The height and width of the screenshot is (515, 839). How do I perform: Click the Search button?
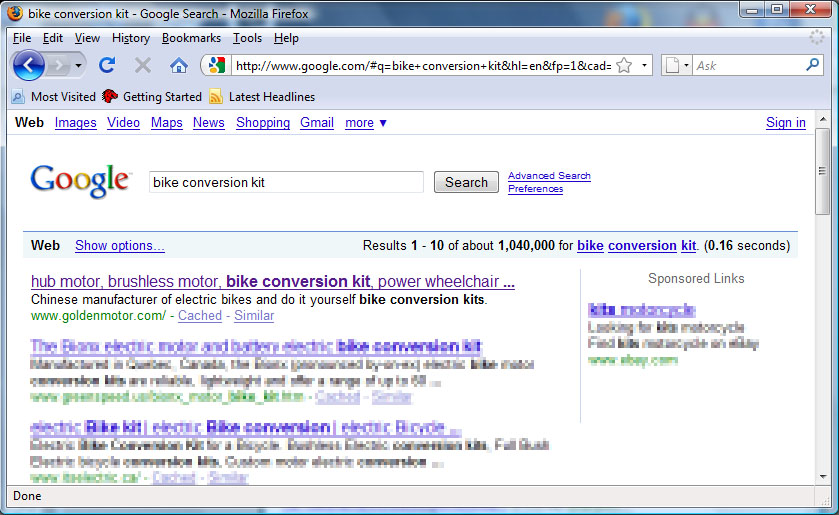coord(466,182)
